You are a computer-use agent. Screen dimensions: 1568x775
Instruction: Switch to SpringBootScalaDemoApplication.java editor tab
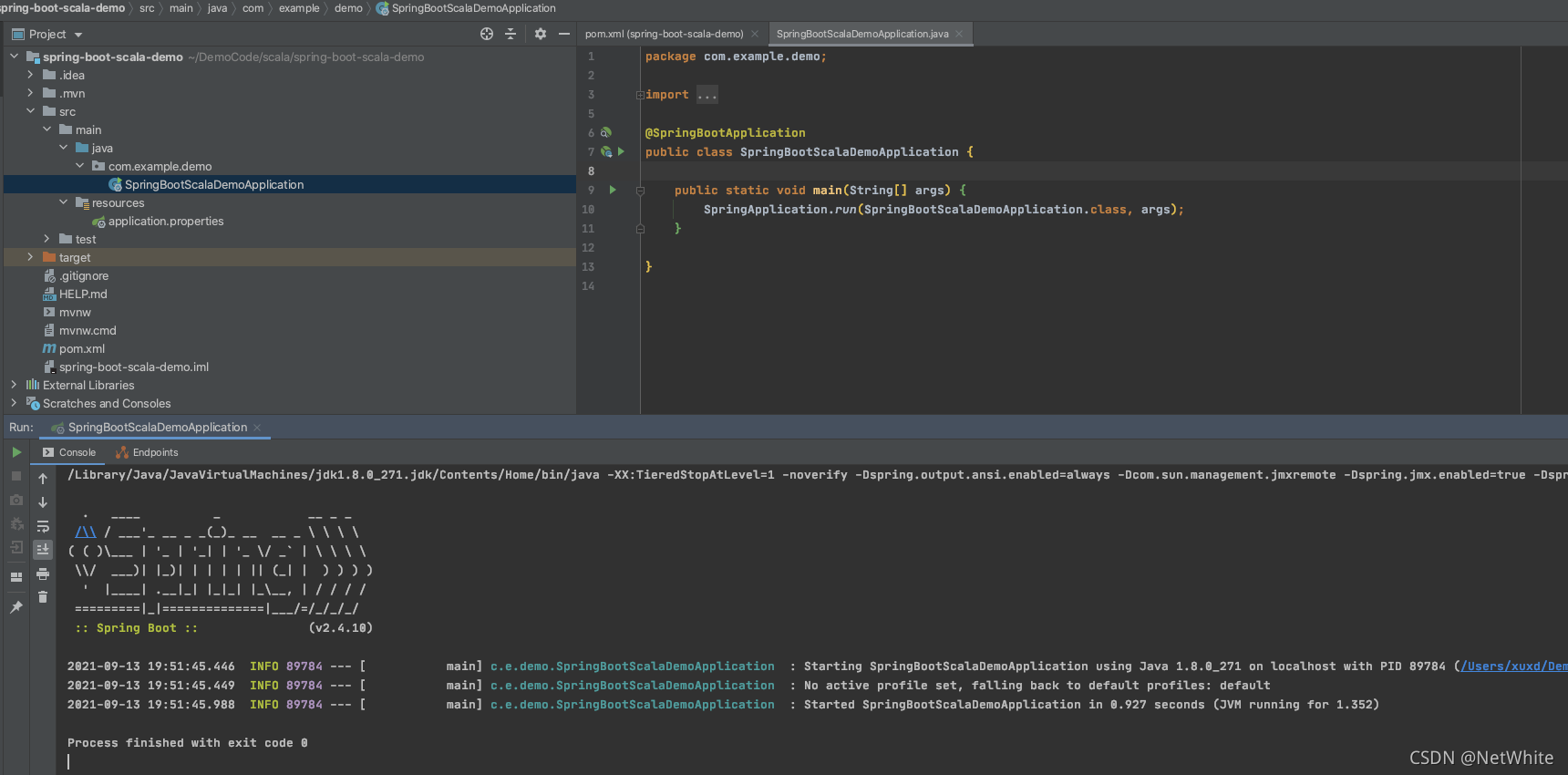(x=862, y=34)
